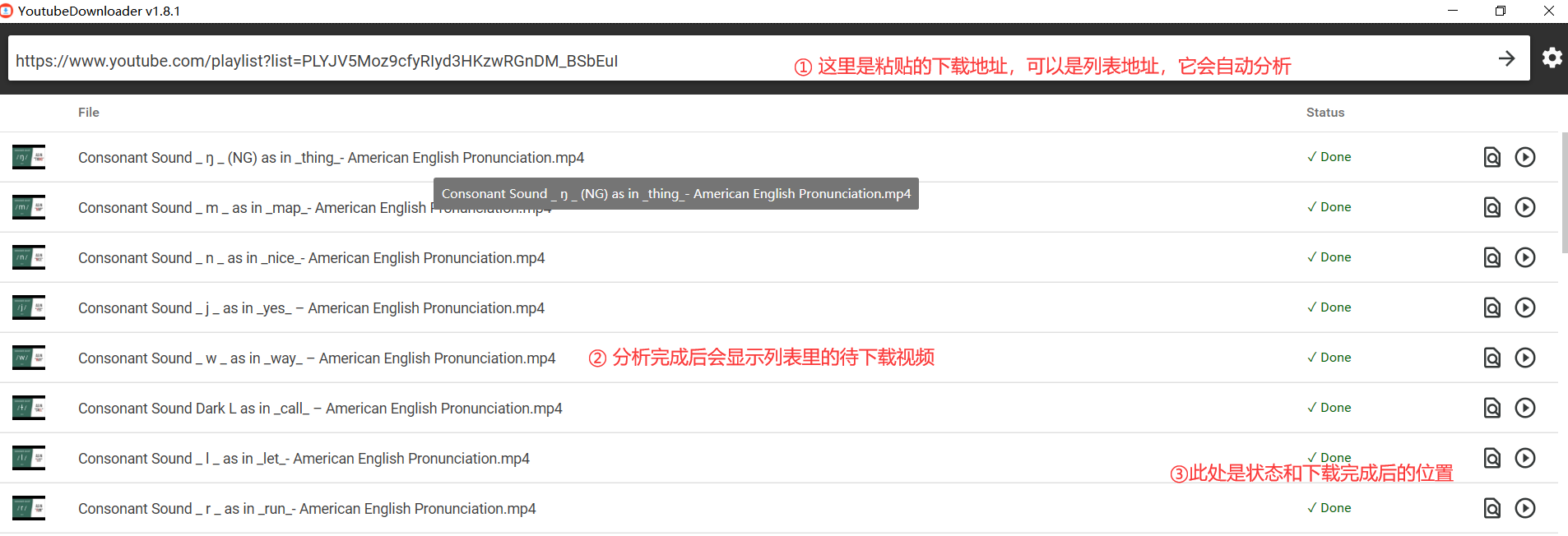
Task: Select the 'l as in _let_' file name
Action: [304, 459]
